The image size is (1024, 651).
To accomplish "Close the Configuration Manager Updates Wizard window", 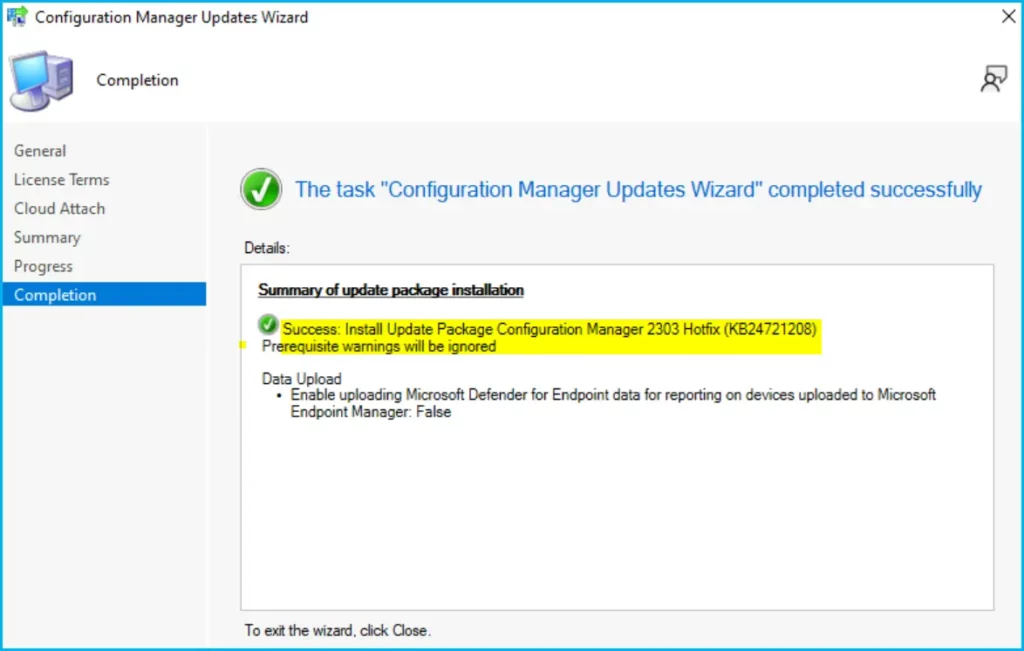I will (x=1008, y=16).
